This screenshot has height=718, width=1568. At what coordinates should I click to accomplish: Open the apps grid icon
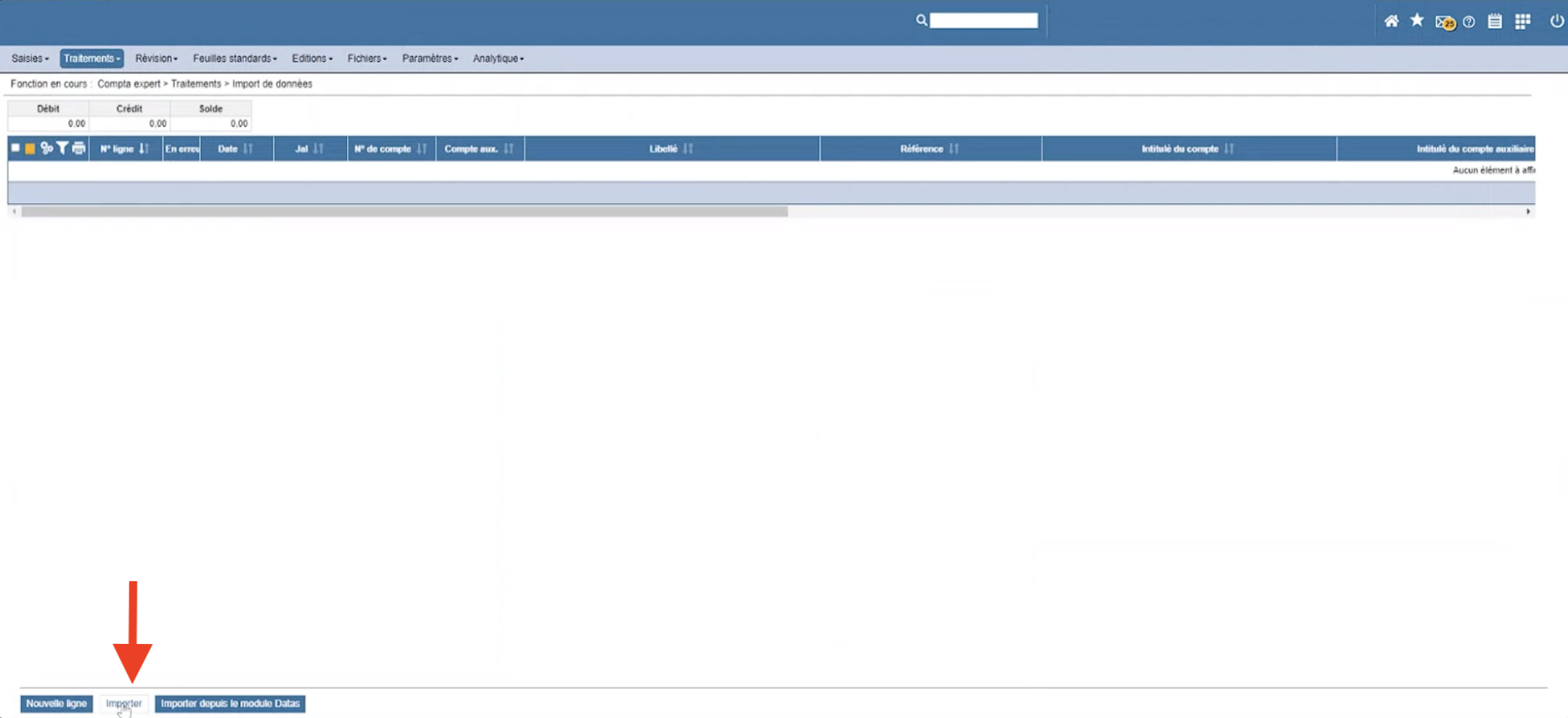point(1522,22)
